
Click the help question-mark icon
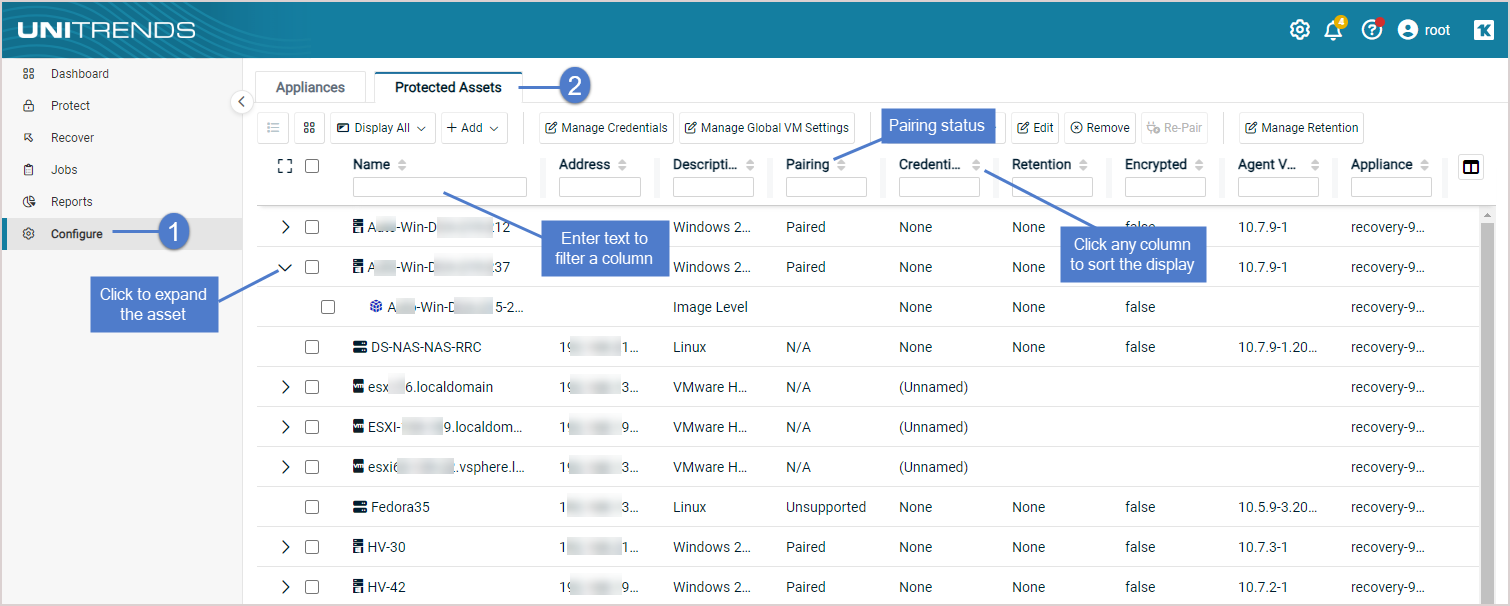[1372, 30]
